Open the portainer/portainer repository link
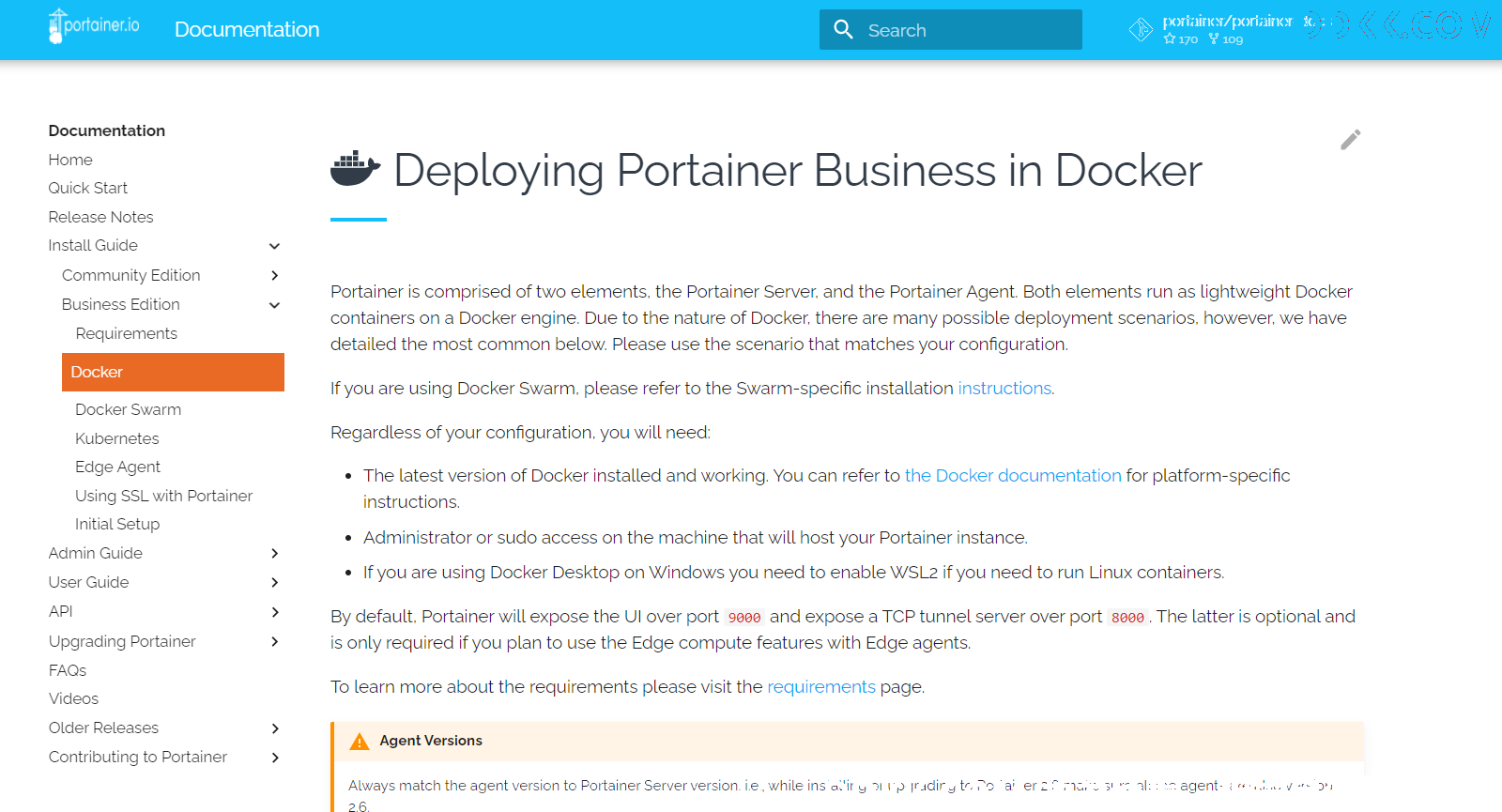The width and height of the screenshot is (1502, 812). (x=1227, y=22)
